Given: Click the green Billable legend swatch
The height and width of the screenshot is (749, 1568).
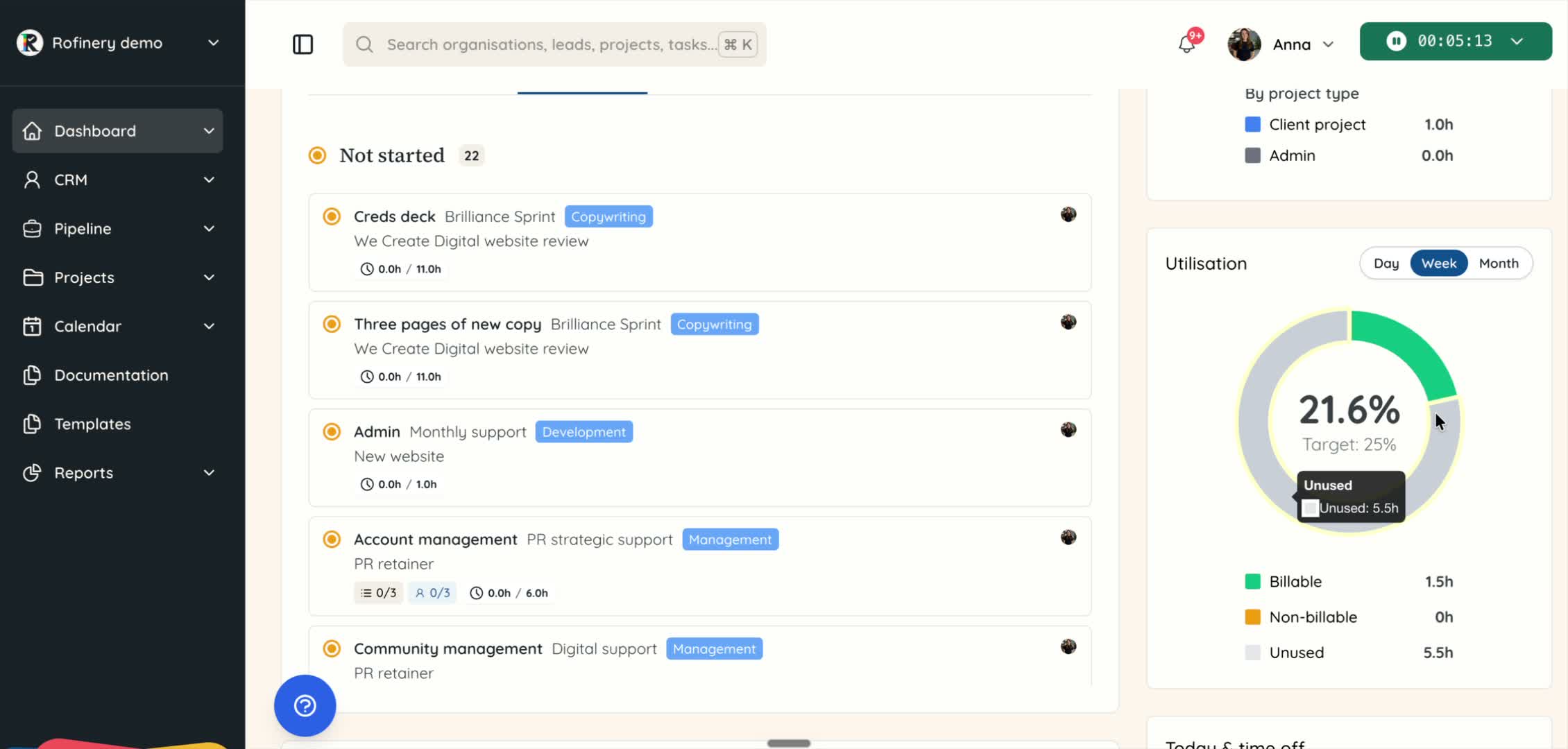Looking at the screenshot, I should click(x=1252, y=581).
